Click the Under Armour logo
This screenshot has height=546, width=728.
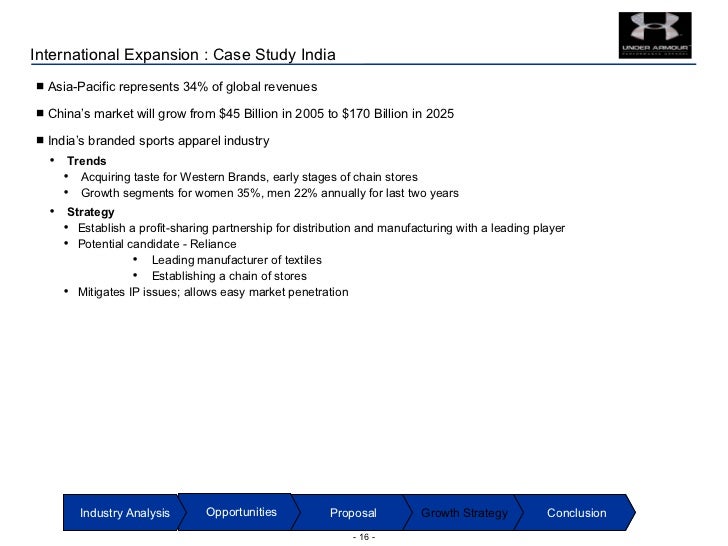tap(655, 35)
